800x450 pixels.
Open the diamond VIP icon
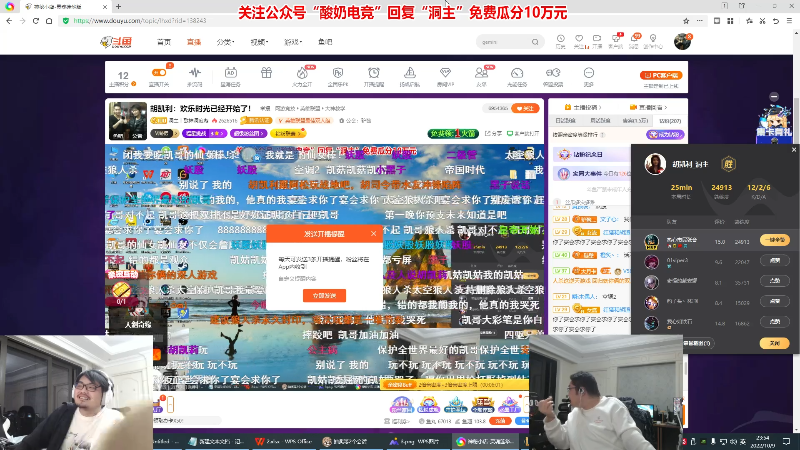point(445,73)
